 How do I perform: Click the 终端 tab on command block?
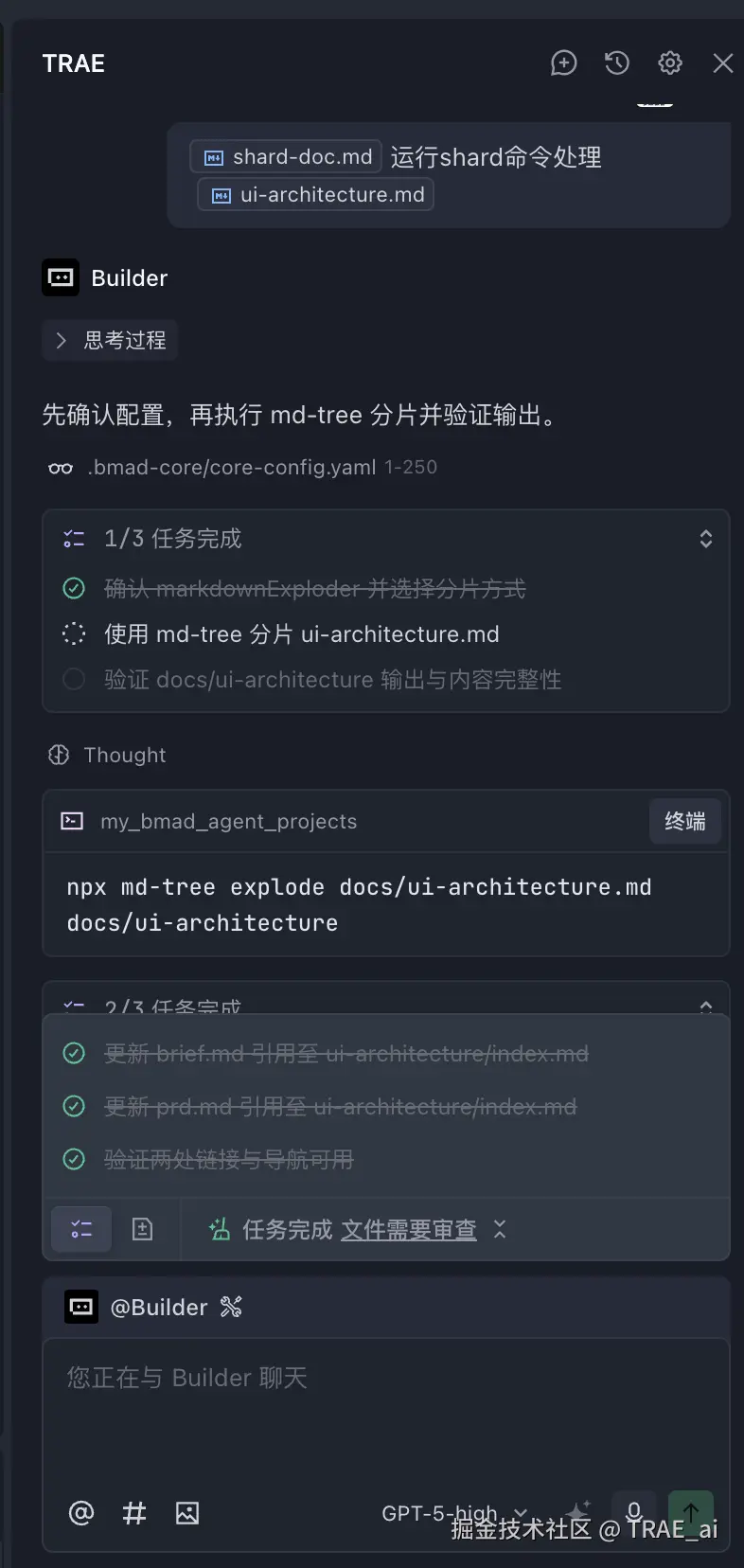point(684,821)
